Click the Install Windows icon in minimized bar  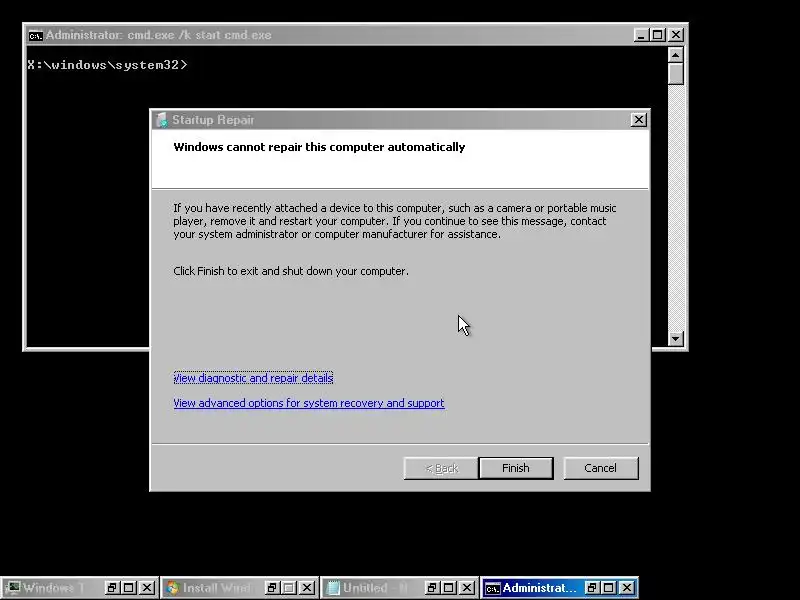(x=173, y=588)
